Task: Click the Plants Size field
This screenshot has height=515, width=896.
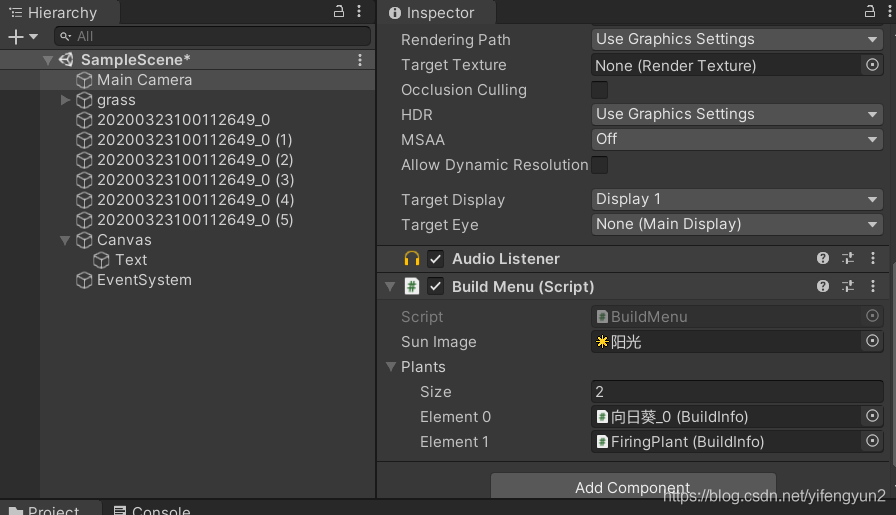Action: 737,392
